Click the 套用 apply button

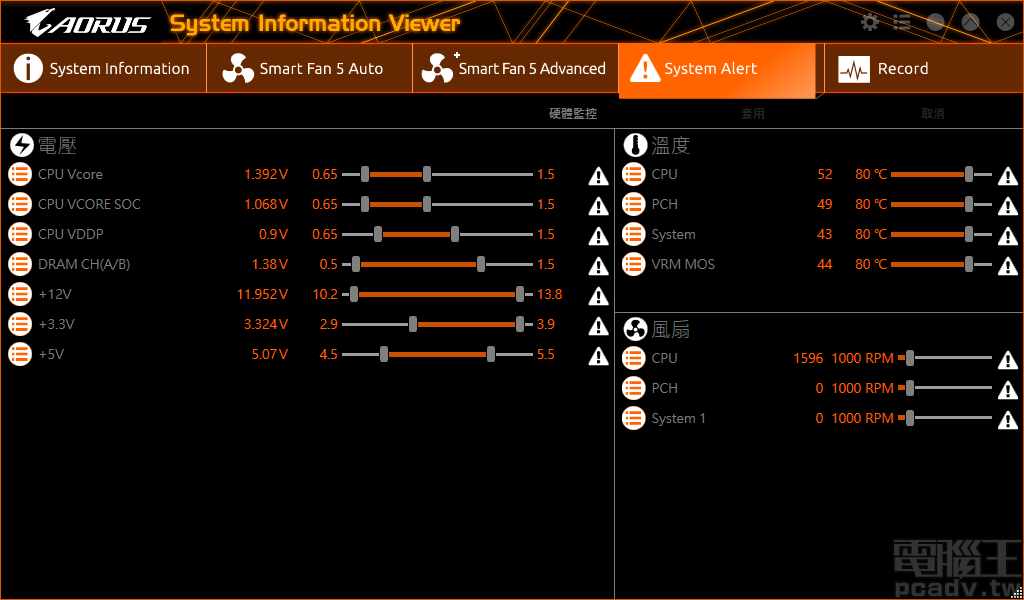[x=752, y=114]
